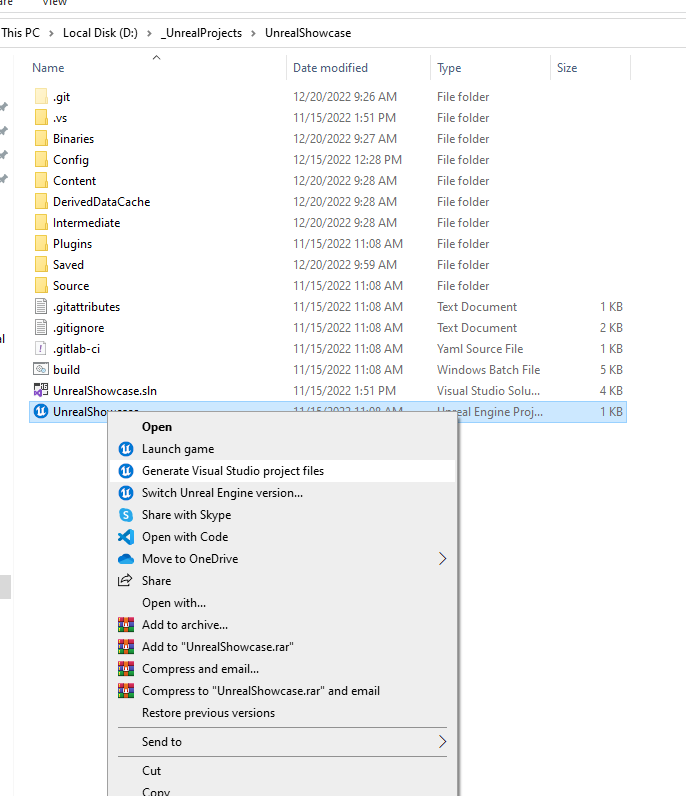This screenshot has height=796, width=686.
Task: Click VS Code icon beside Open with Code
Action: tap(126, 537)
